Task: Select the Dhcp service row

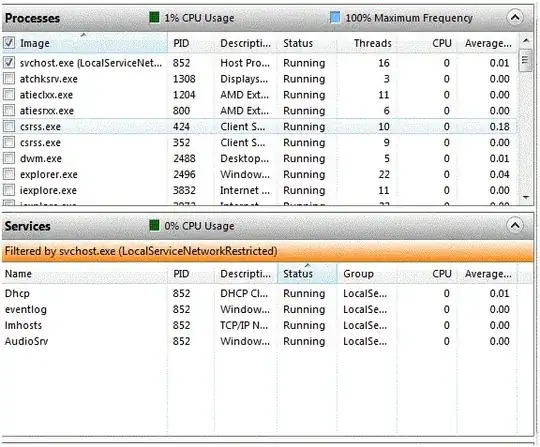Action: click(x=260, y=293)
